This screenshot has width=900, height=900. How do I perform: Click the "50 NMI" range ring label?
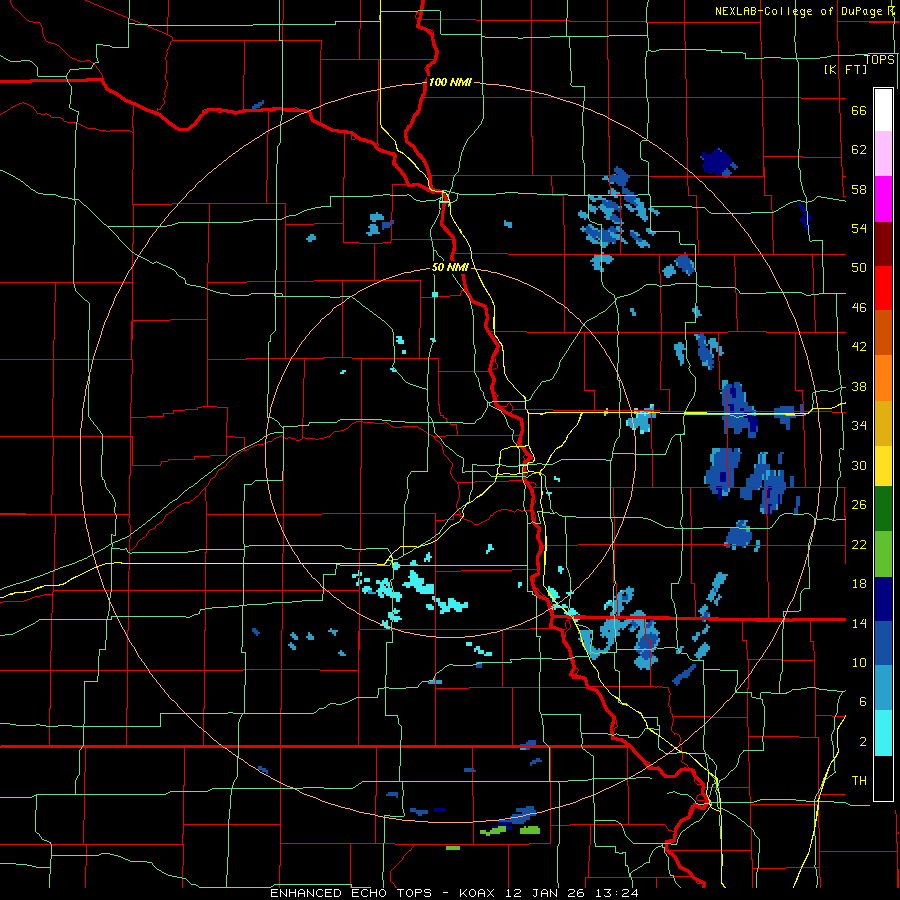click(450, 267)
